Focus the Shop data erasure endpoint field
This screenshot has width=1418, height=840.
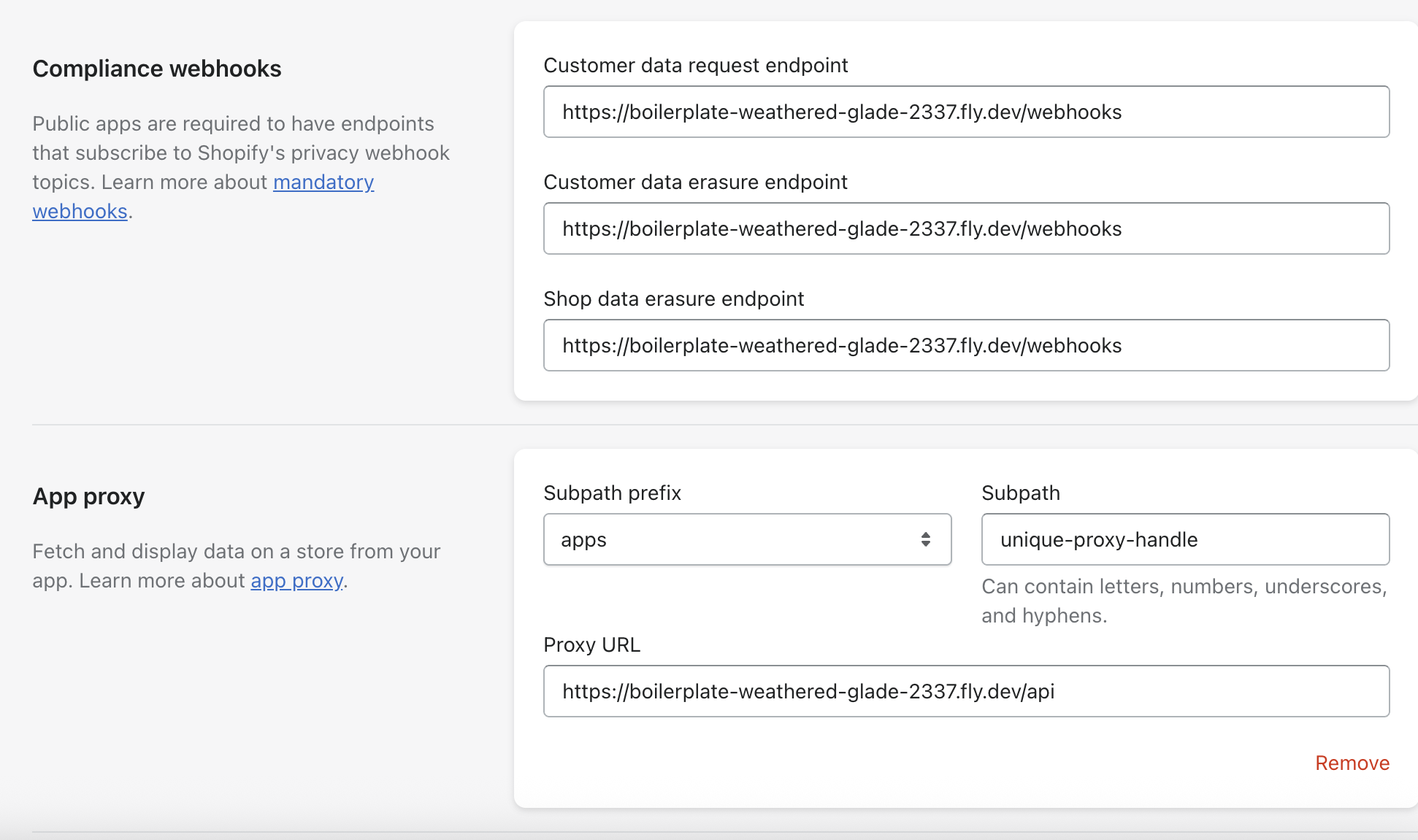point(966,345)
